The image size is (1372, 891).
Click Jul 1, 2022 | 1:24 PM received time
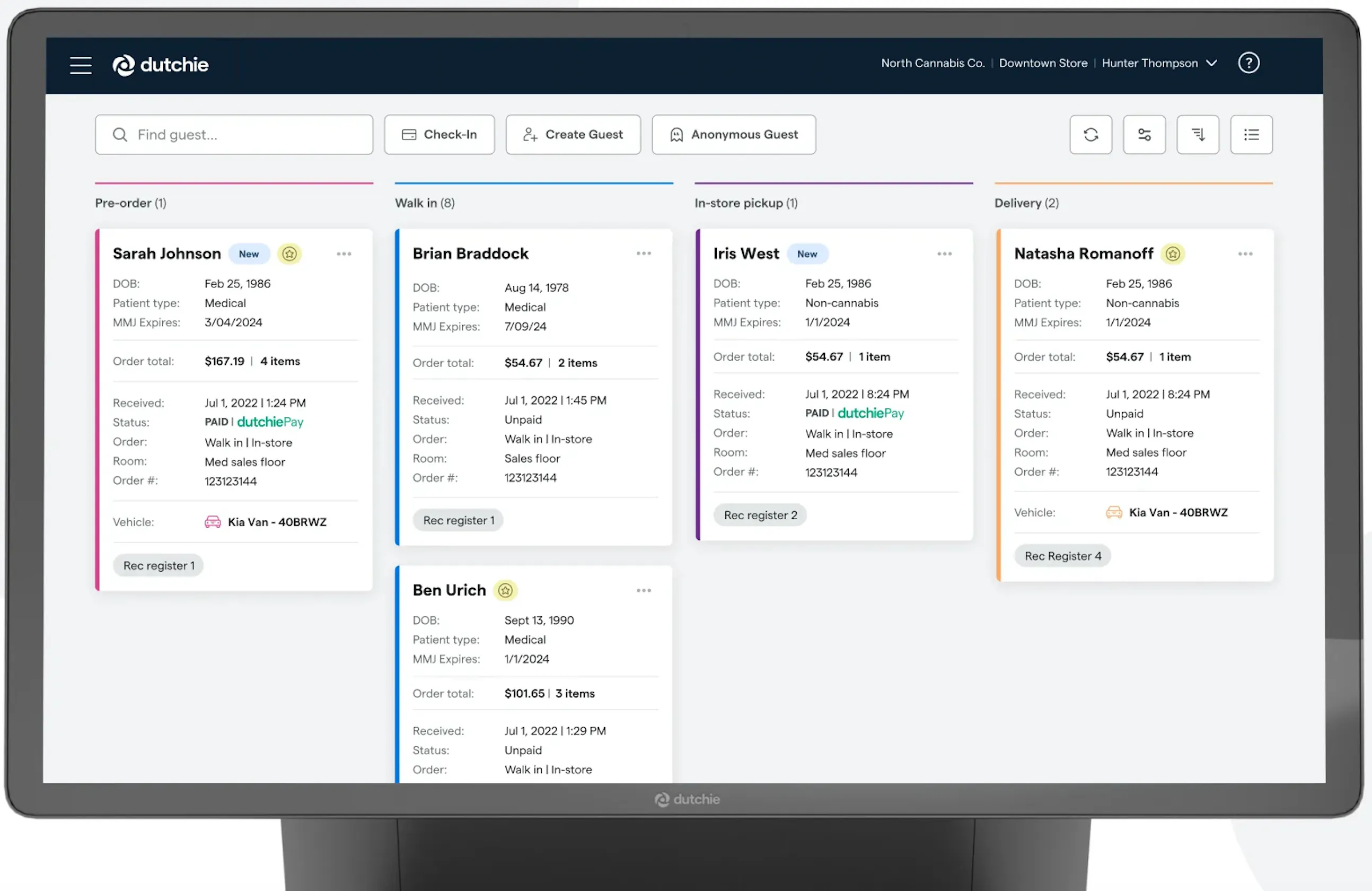coord(256,403)
